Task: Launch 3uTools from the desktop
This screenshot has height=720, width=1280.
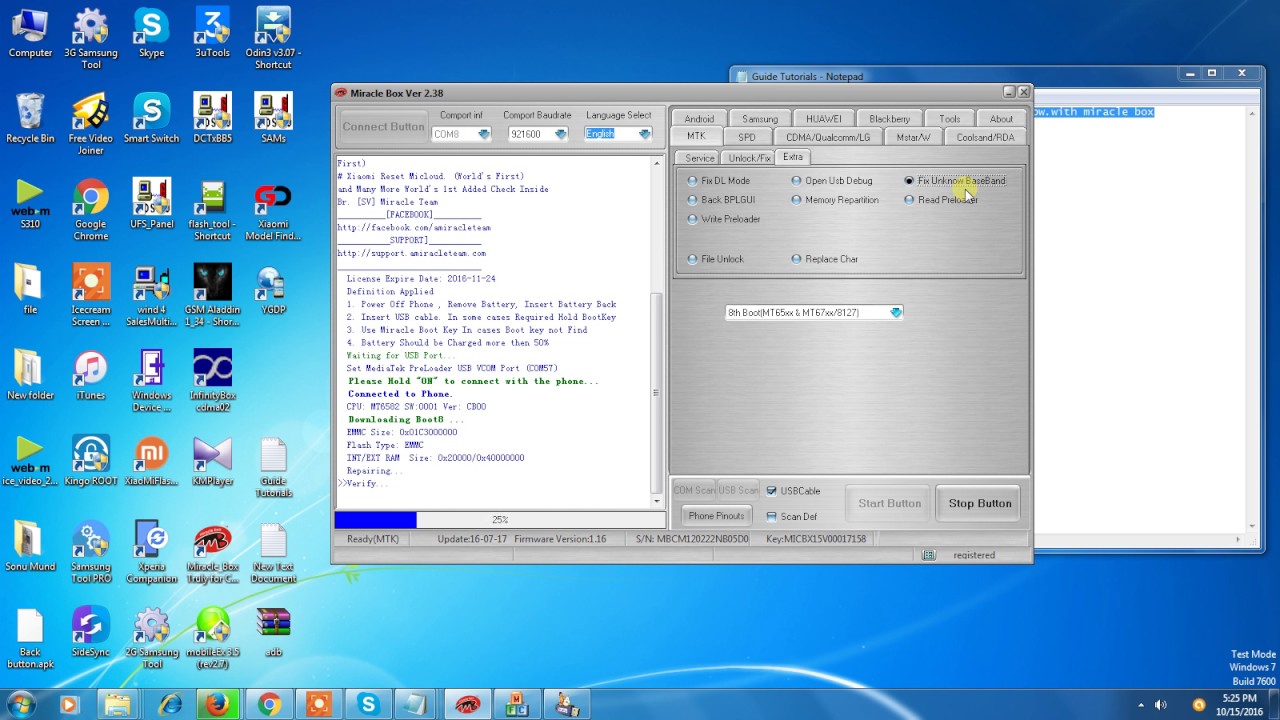Action: click(212, 33)
